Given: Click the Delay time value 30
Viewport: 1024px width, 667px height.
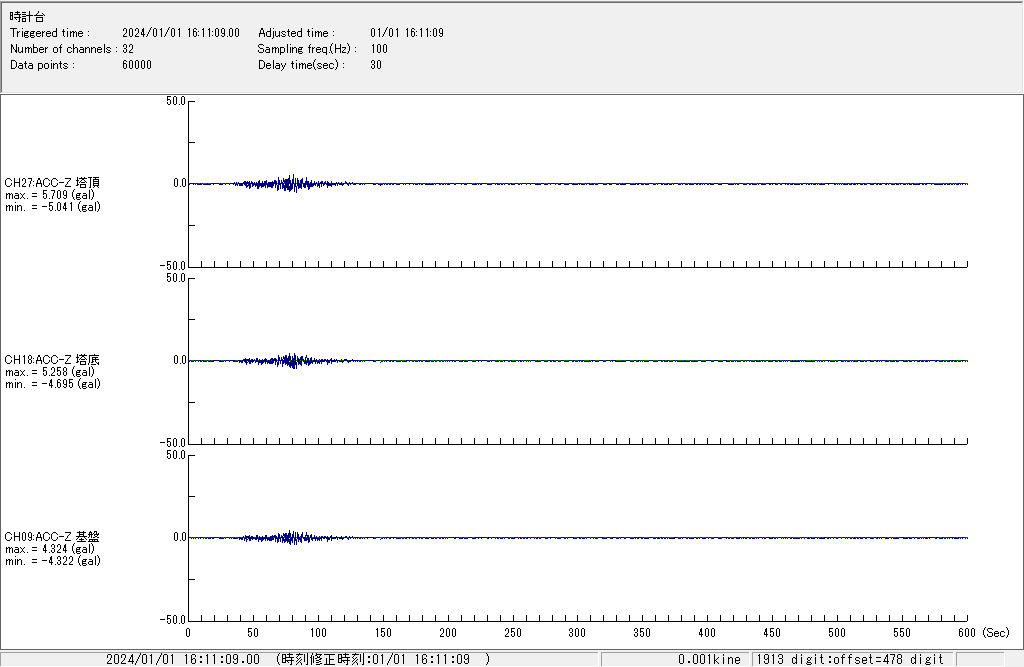Looking at the screenshot, I should (376, 65).
